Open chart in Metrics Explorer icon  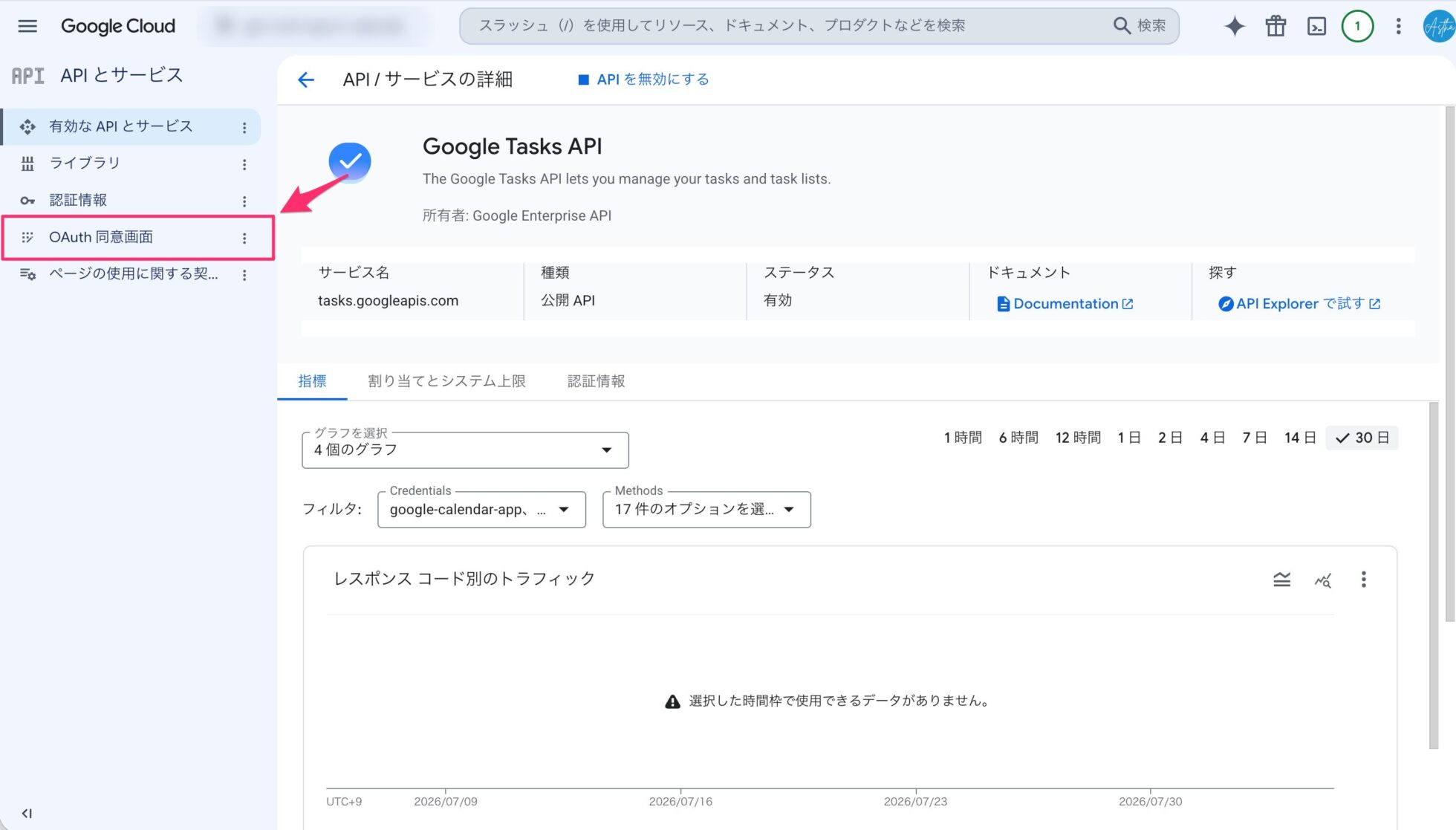coord(1322,580)
